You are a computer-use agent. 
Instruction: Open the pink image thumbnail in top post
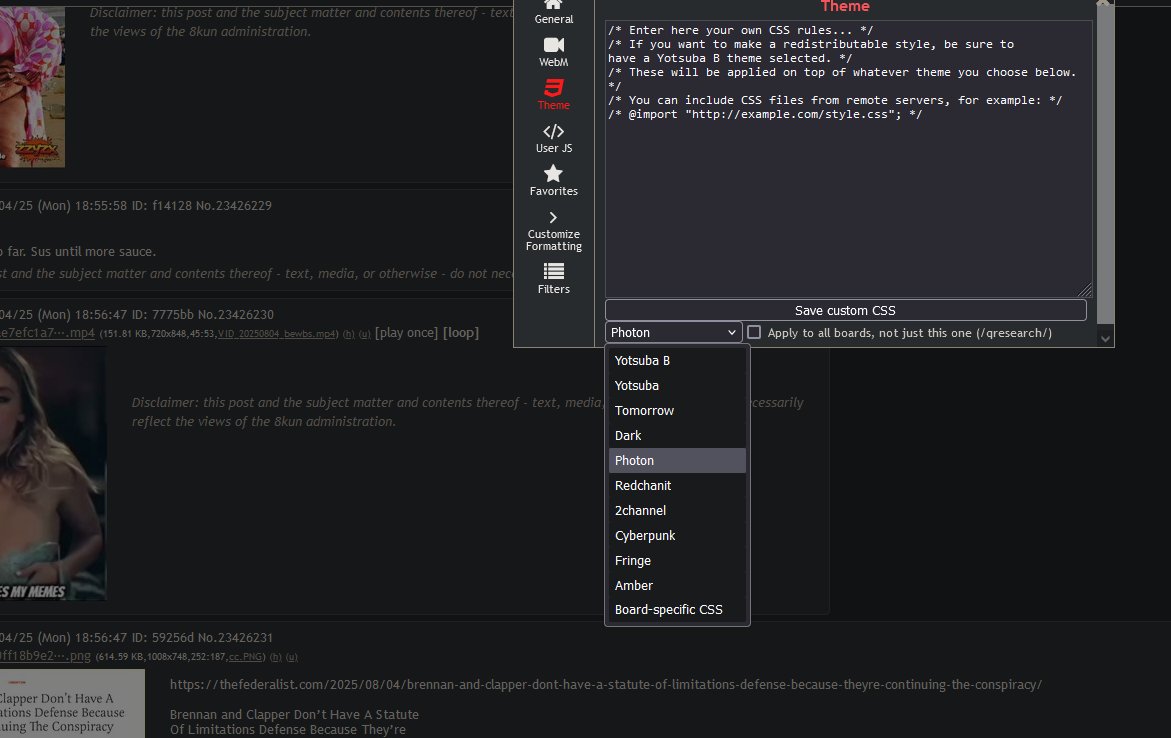(x=32, y=87)
